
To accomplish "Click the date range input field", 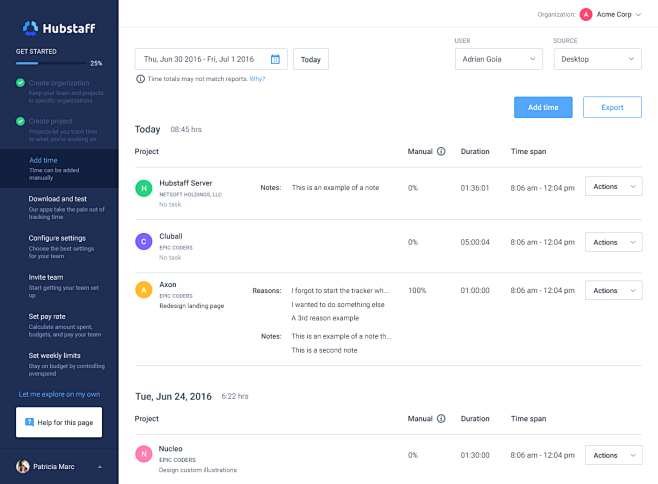I will coord(211,59).
